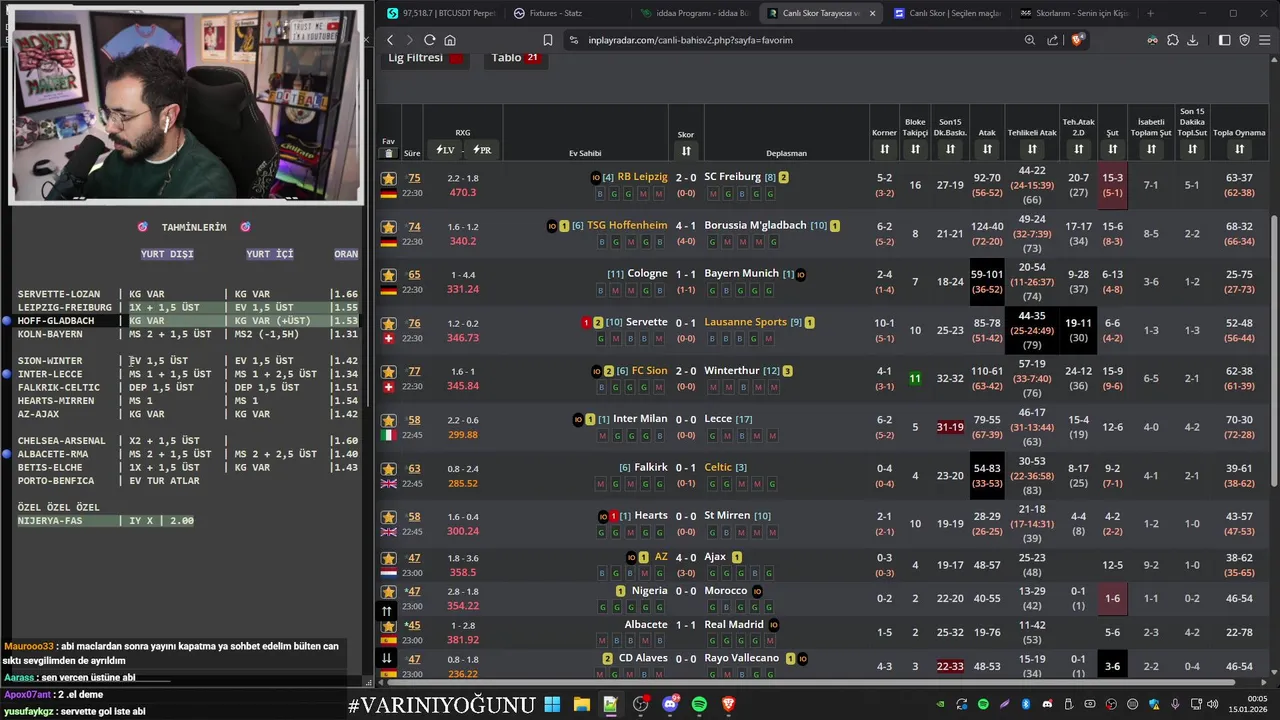1280x720 pixels.
Task: Sort by İsabetli Toplam Şut column
Action: (1151, 149)
